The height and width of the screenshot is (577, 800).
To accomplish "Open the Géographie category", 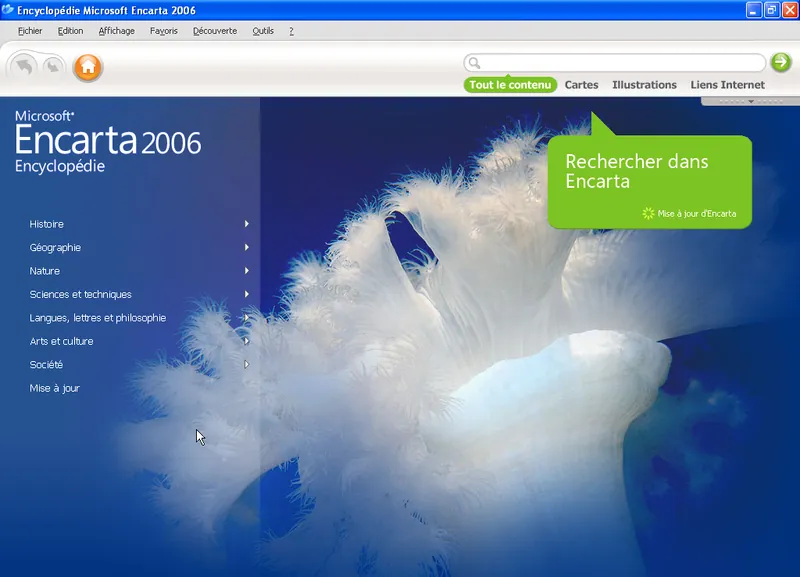I will [55, 247].
